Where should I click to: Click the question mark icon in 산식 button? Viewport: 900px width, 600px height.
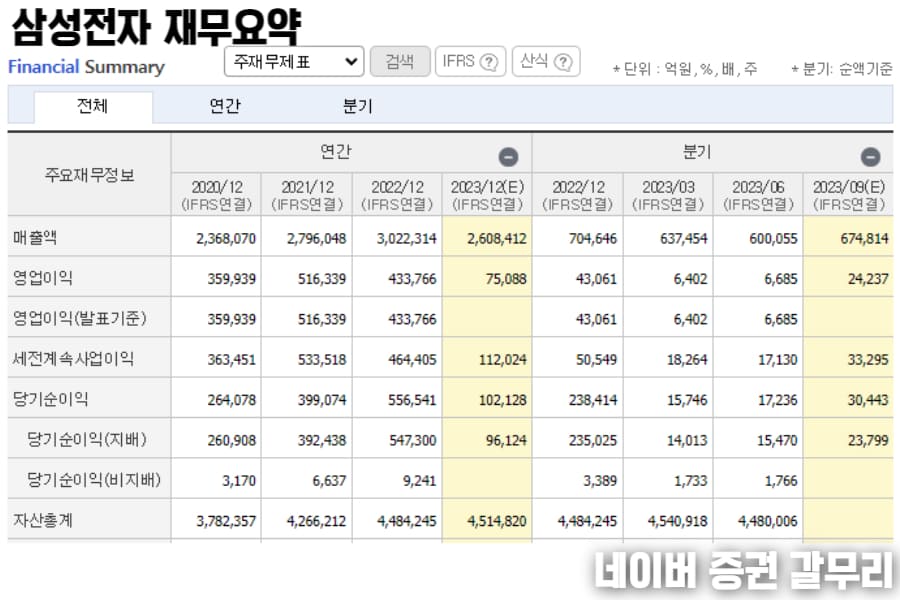[x=563, y=62]
